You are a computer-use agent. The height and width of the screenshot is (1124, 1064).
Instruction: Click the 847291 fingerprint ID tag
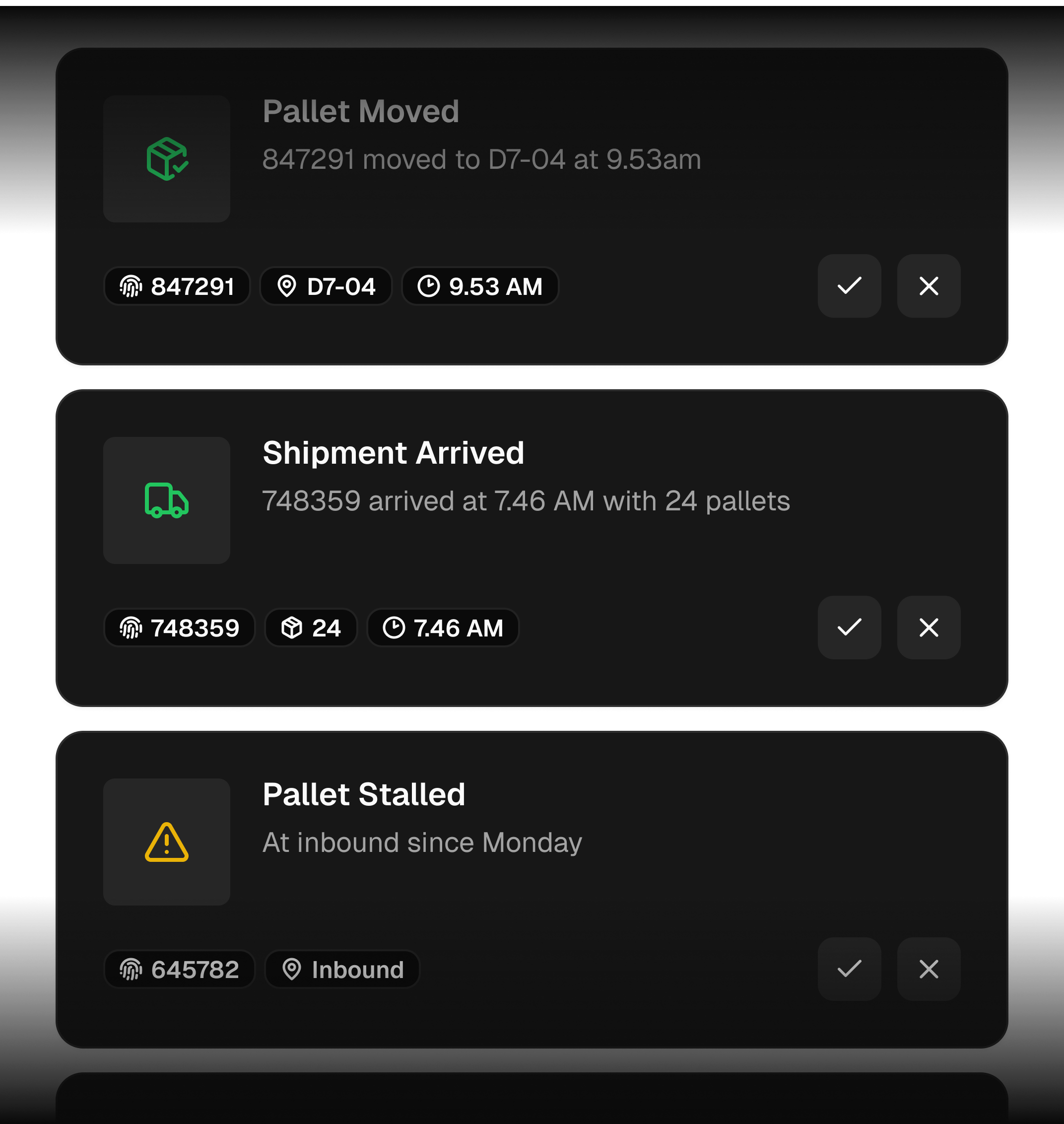point(177,286)
